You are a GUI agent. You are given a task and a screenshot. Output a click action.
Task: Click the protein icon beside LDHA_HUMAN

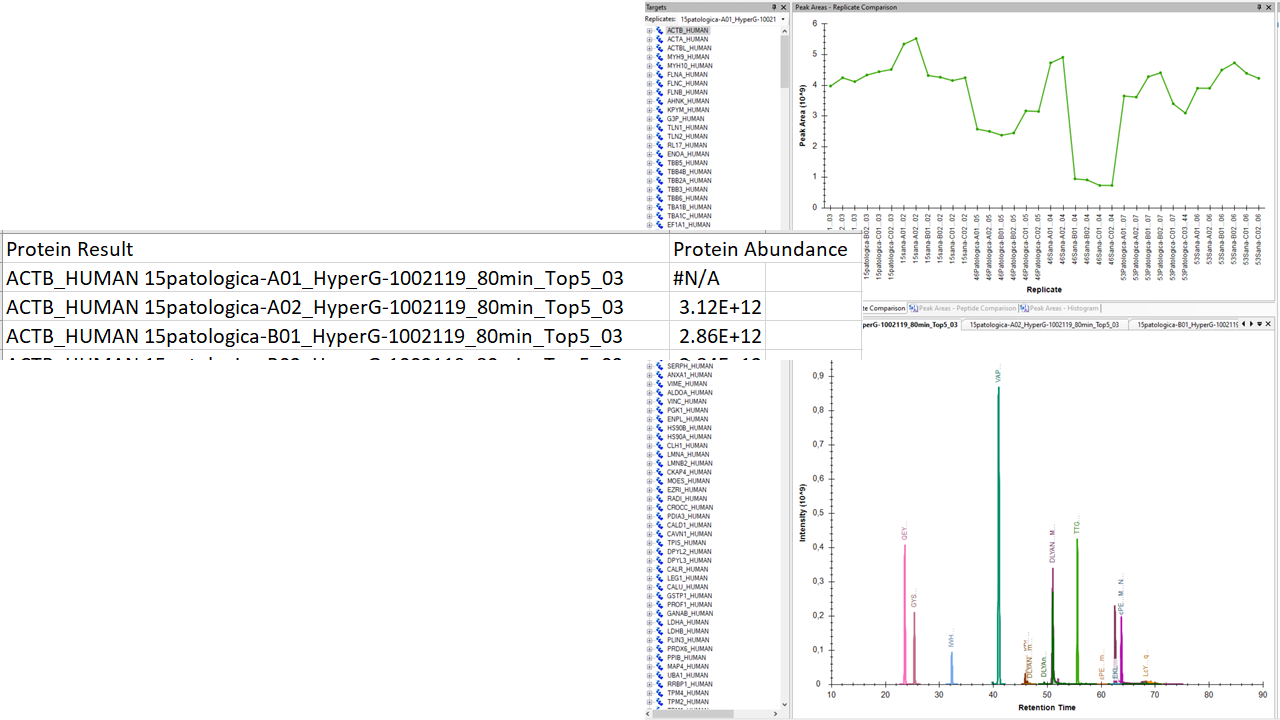(x=659, y=622)
